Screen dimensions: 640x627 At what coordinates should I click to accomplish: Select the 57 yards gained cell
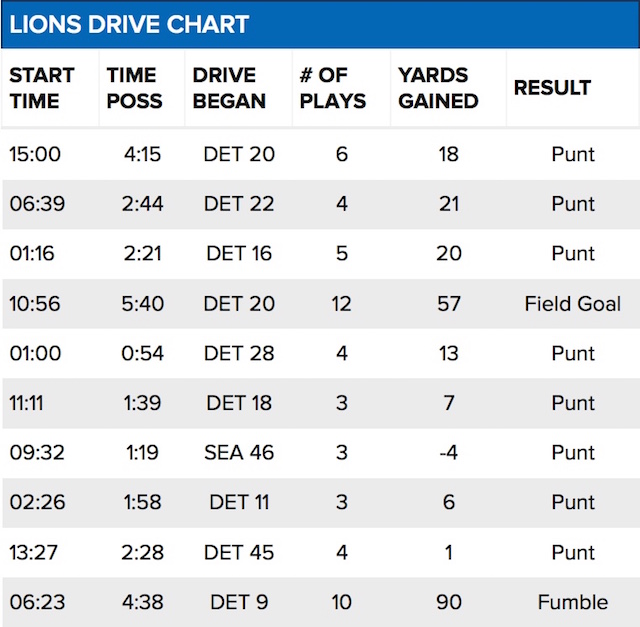[x=449, y=304]
